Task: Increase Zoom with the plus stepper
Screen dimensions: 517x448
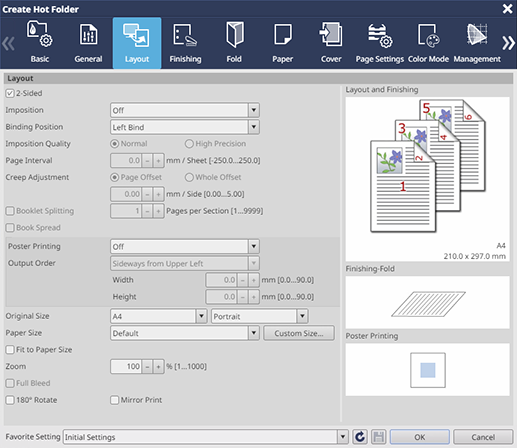Action: (x=158, y=367)
